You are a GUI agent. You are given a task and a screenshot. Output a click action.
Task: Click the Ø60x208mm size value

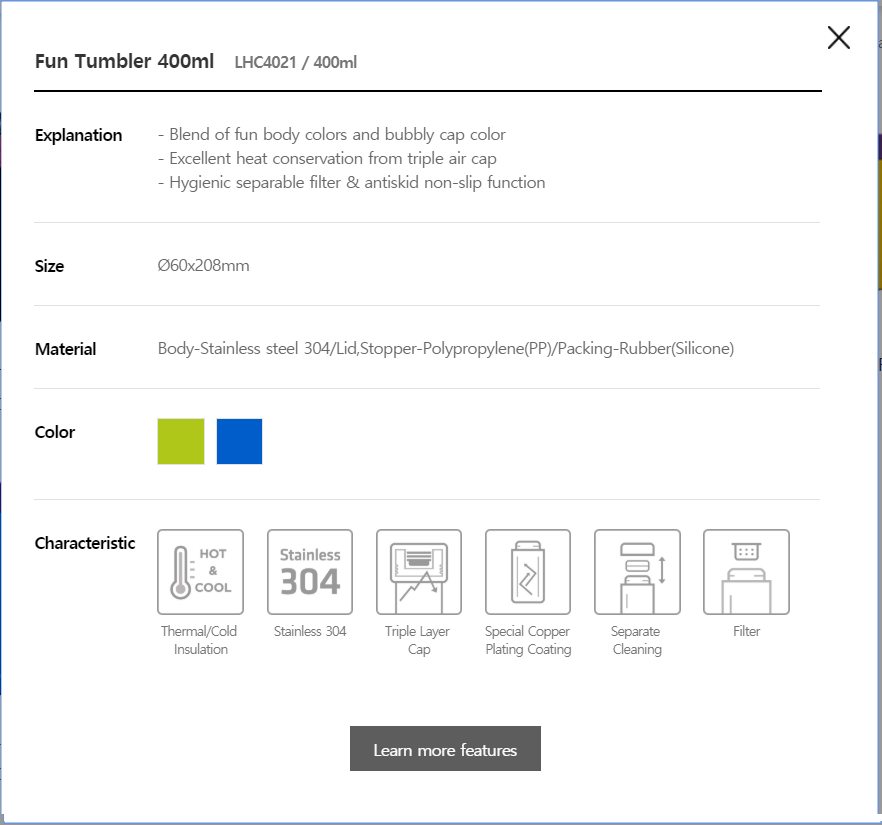204,265
